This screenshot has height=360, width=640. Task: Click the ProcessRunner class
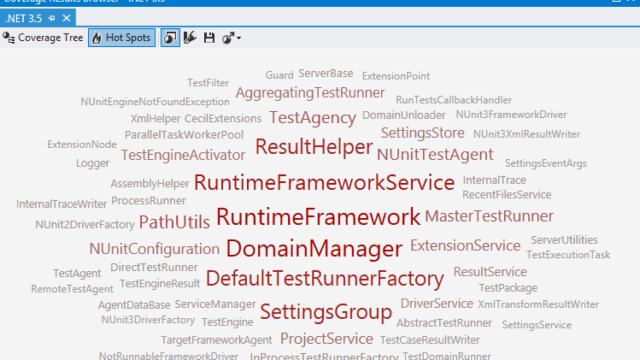point(148,201)
